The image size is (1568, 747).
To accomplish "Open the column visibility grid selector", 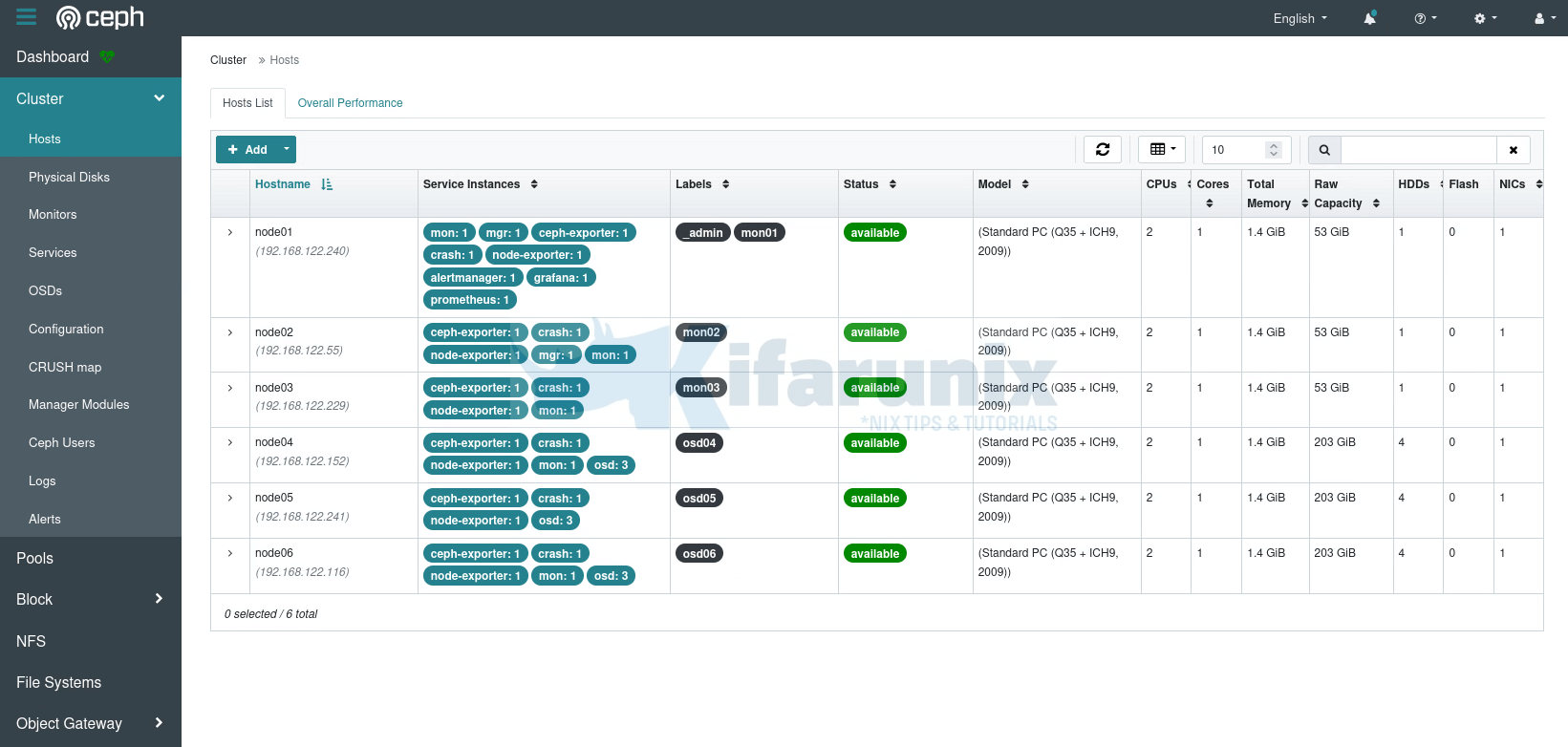I will (x=1162, y=149).
